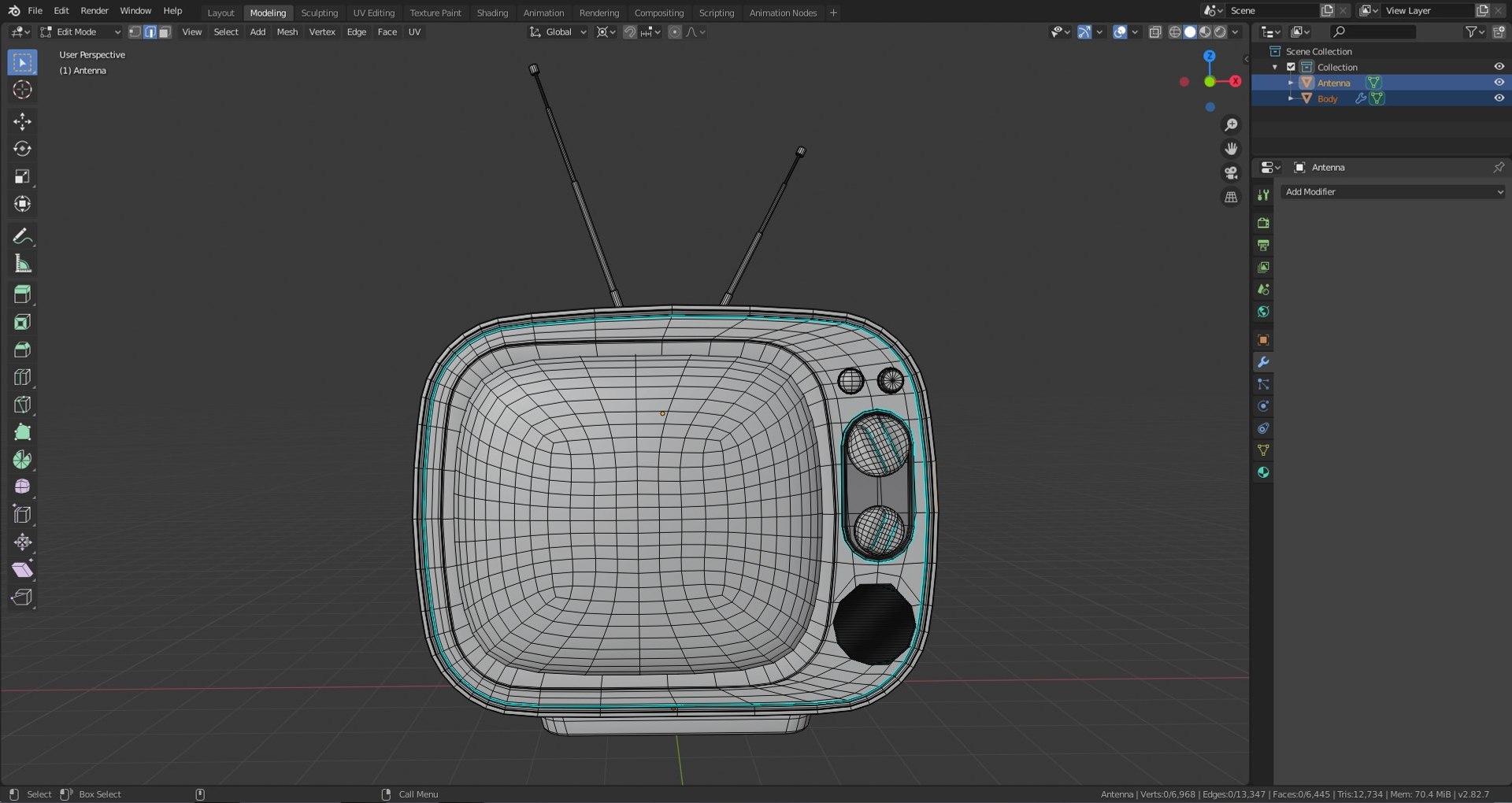Toggle snapping magnet
Screen dimensions: 1512x803
click(x=629, y=32)
